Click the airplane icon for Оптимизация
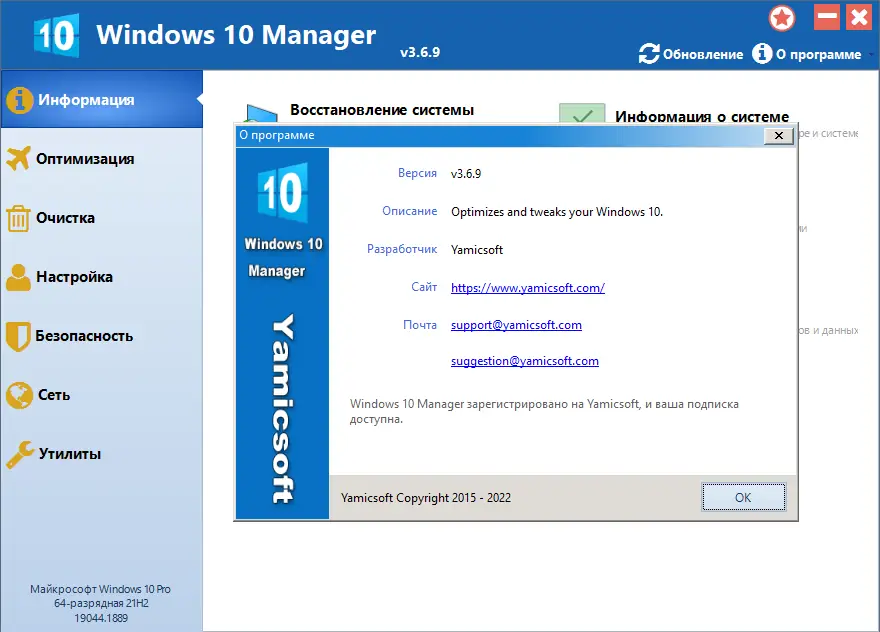880x632 pixels. [x=19, y=159]
